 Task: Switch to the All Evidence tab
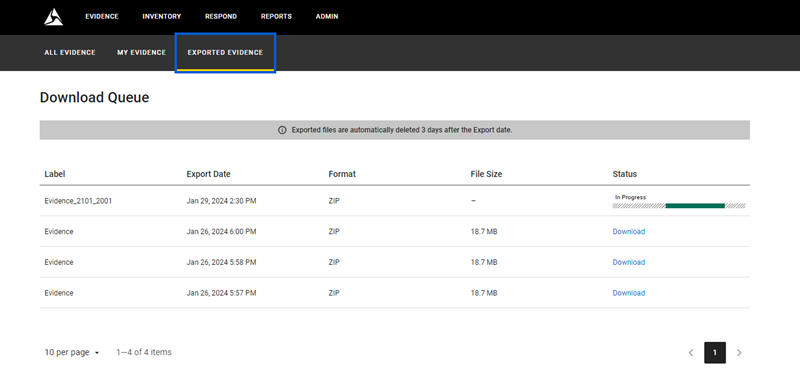coord(70,53)
